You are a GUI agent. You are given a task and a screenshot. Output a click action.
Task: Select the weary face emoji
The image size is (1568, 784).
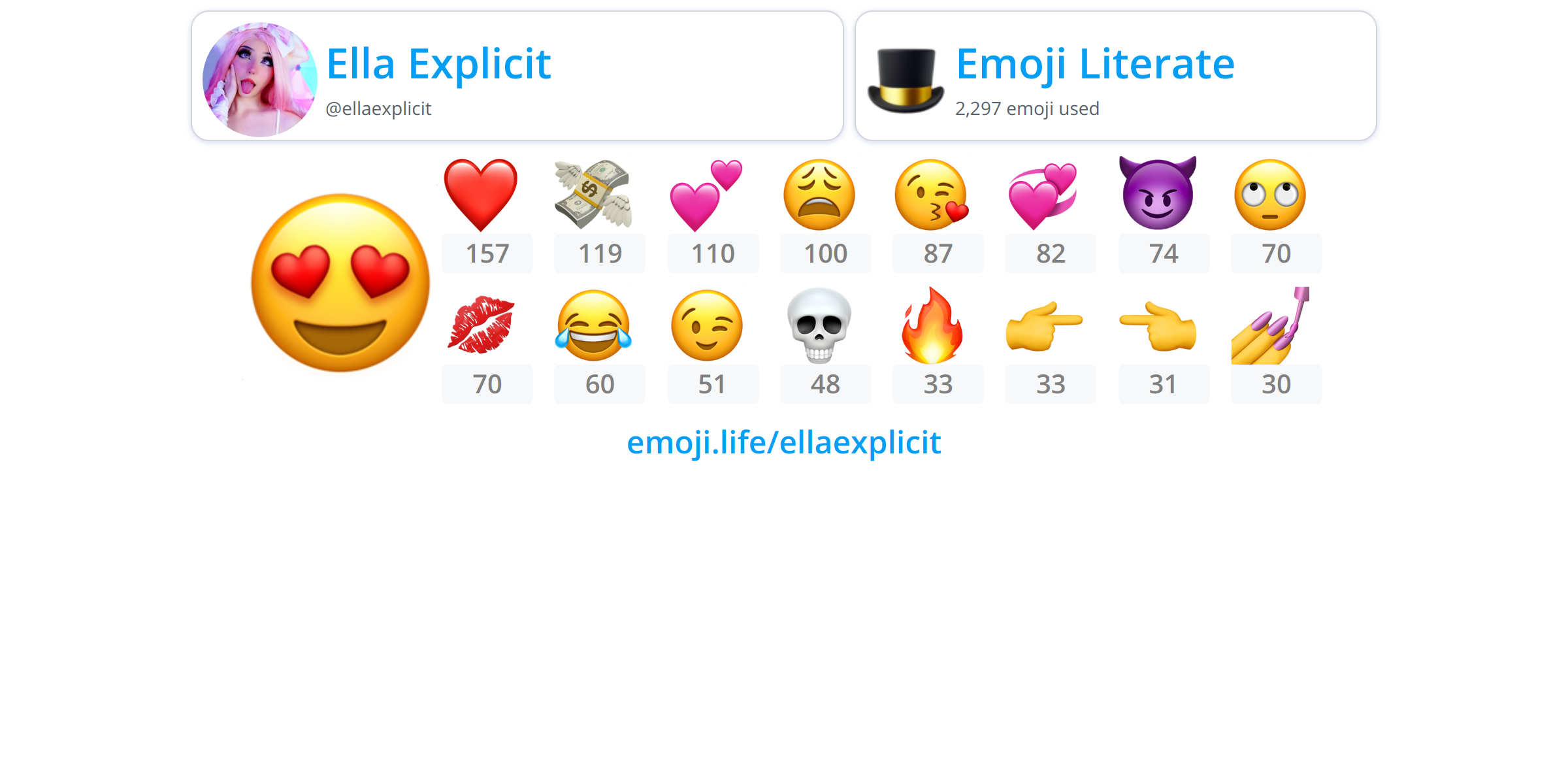[819, 195]
